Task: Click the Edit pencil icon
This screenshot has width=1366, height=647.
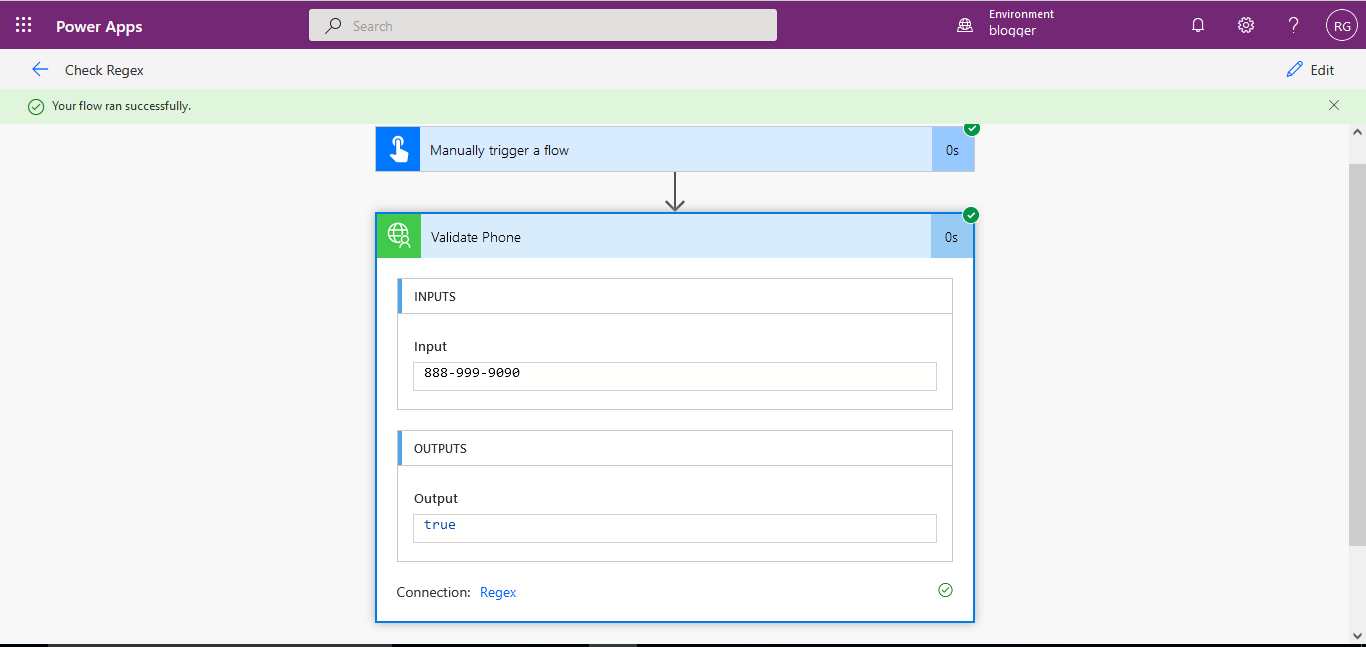Action: [x=1295, y=69]
